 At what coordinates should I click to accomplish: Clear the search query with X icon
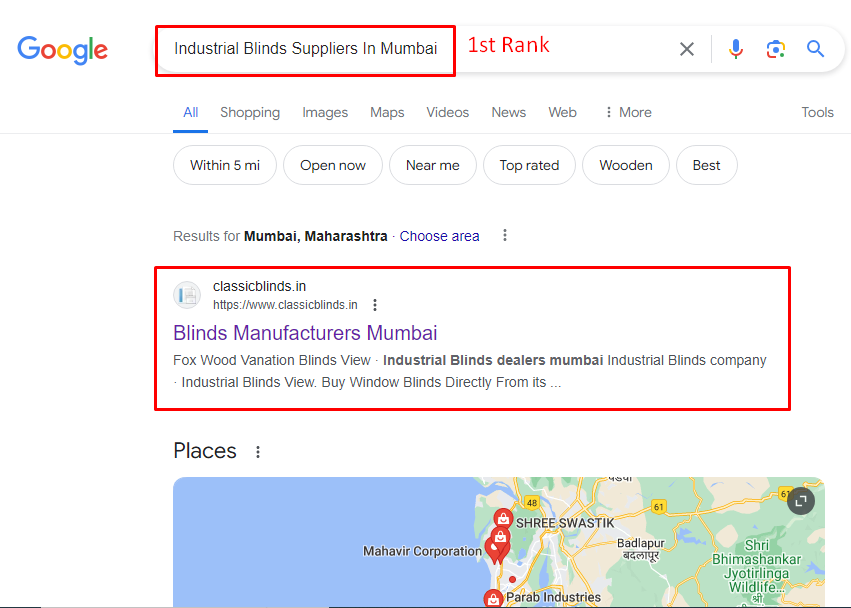(687, 49)
